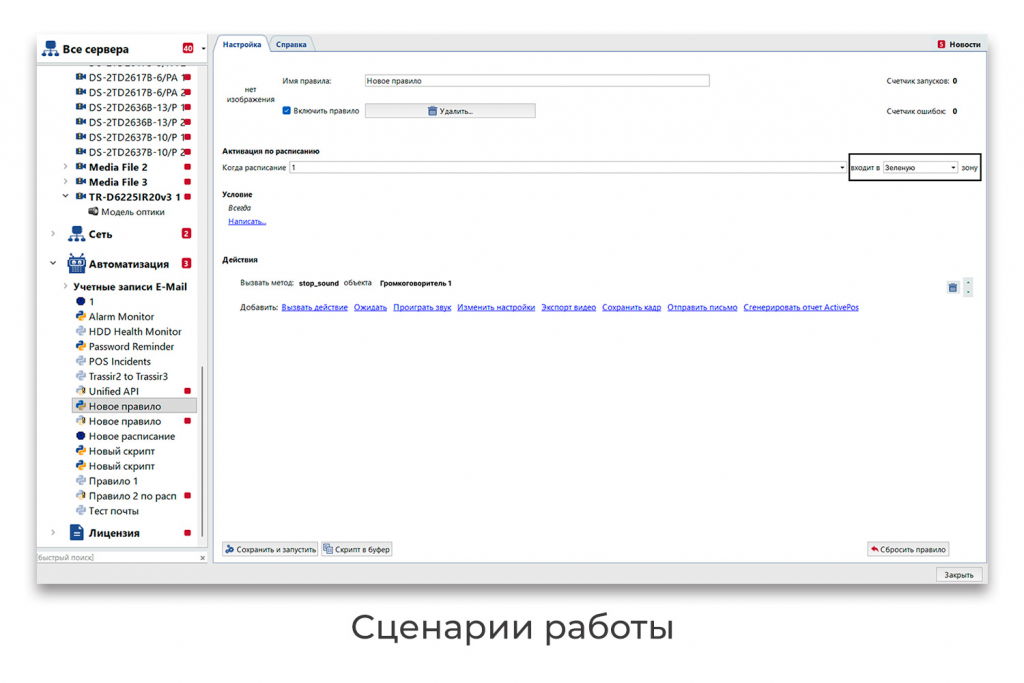Open the arrow menu beside Все сервера
1024x683 pixels.
point(203,49)
